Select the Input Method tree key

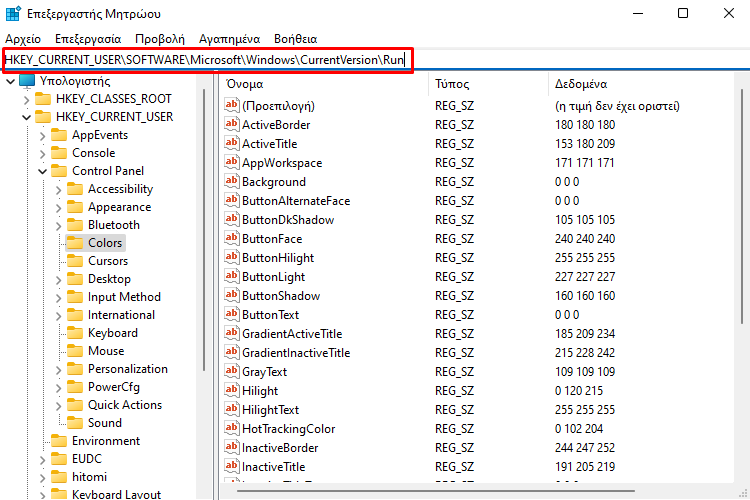pyautogui.click(x=124, y=297)
